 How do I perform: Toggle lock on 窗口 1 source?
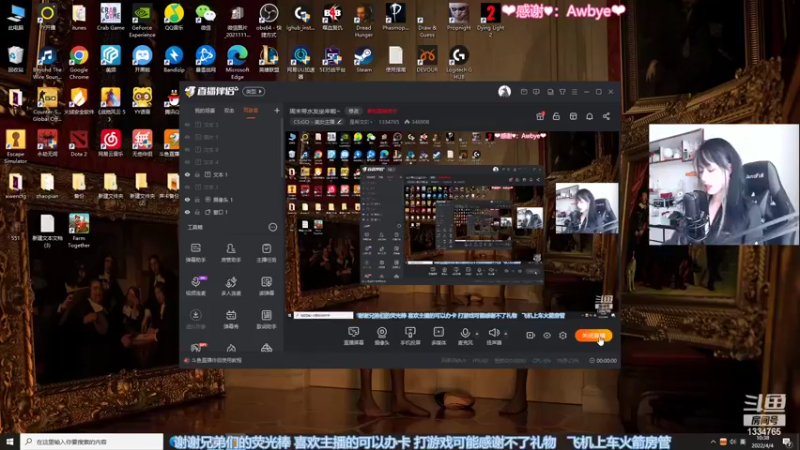pyautogui.click(x=197, y=212)
